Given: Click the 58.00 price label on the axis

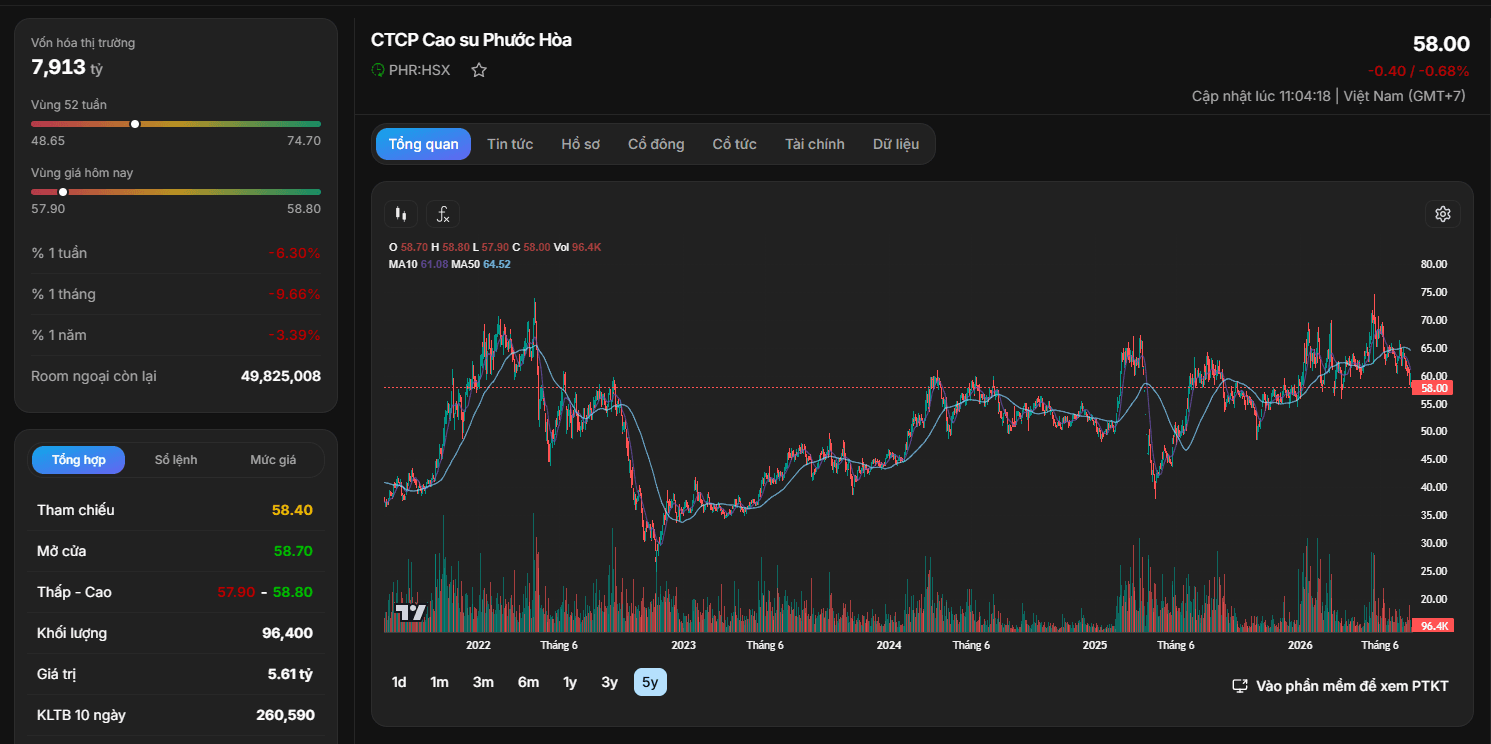Looking at the screenshot, I should click(1432, 388).
